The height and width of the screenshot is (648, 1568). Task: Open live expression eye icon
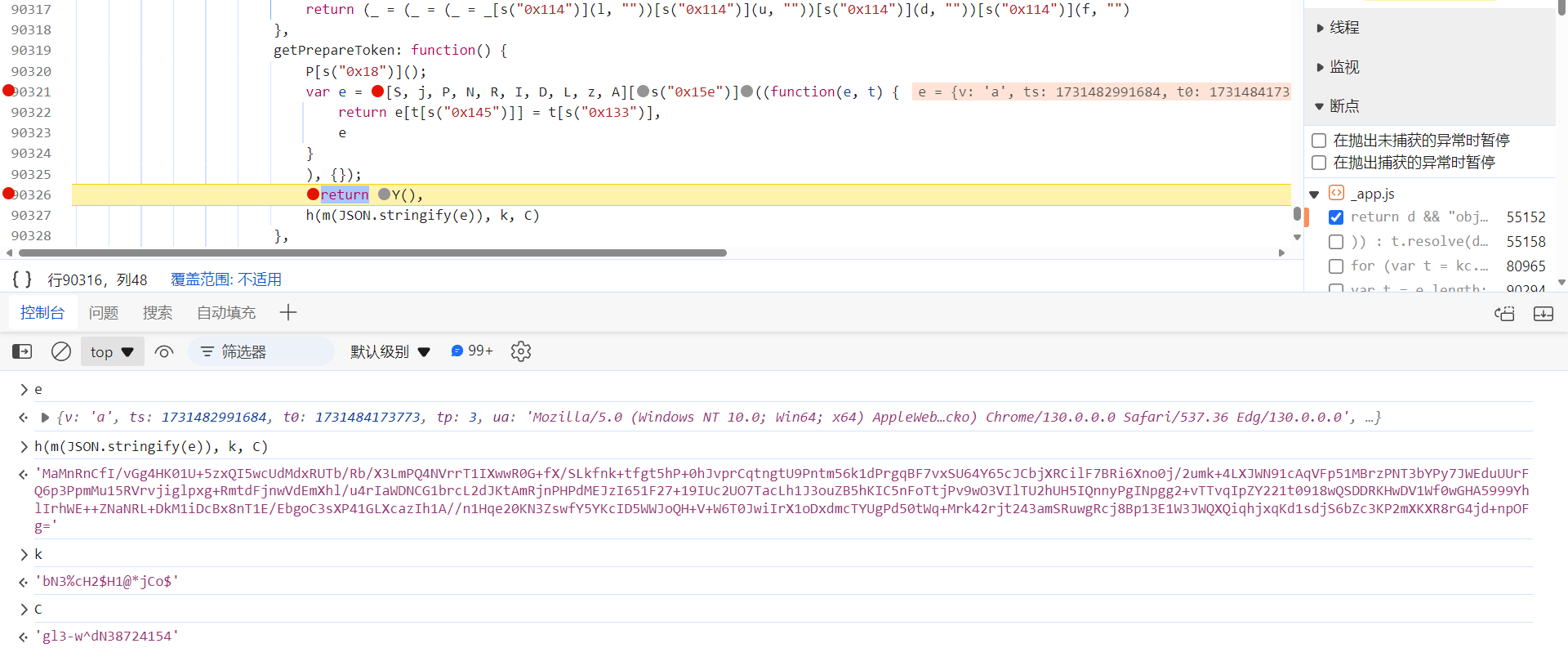click(164, 351)
